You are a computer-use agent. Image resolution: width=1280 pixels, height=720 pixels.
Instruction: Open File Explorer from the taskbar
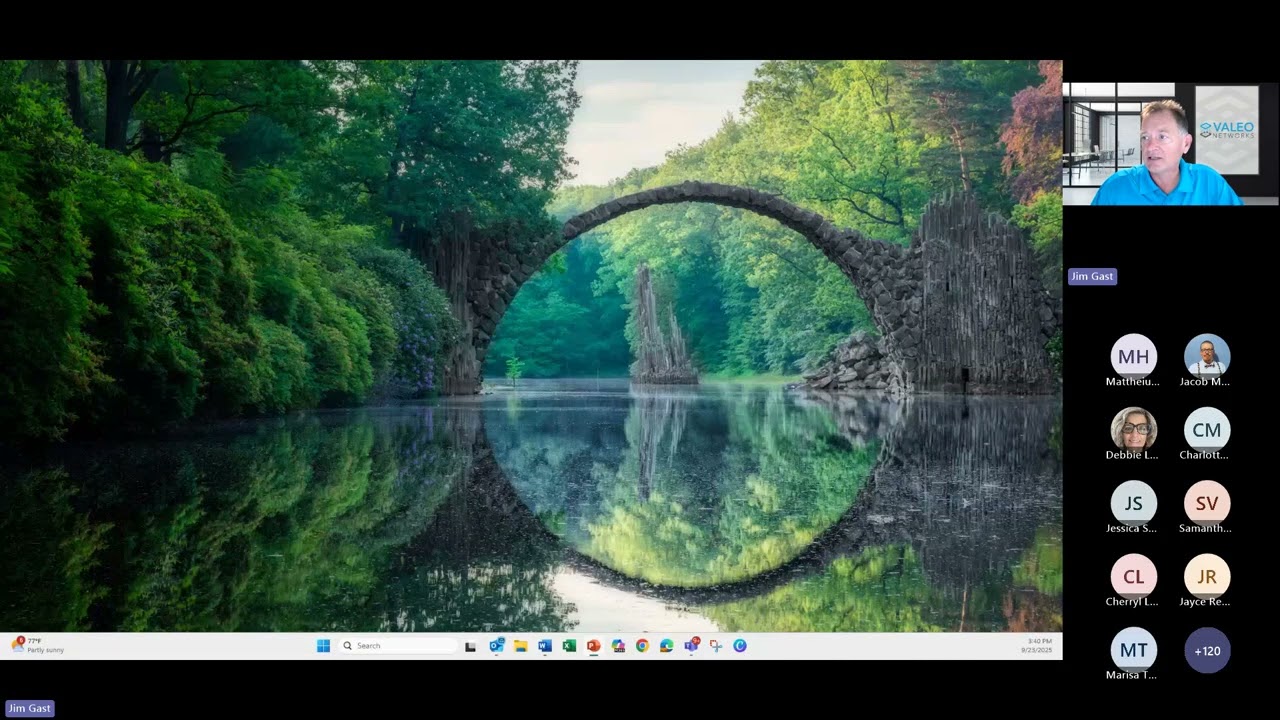click(x=521, y=646)
